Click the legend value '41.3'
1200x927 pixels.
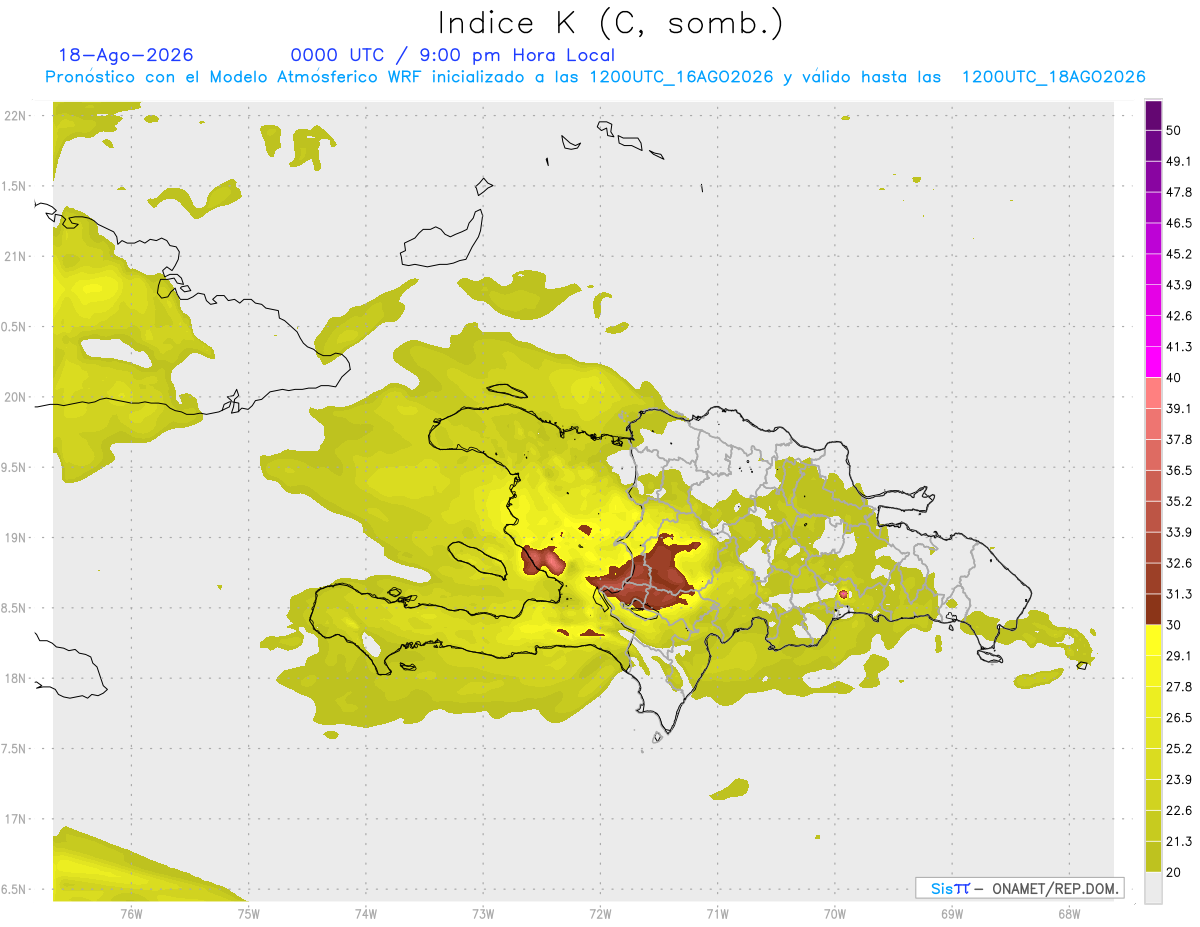coord(1178,347)
